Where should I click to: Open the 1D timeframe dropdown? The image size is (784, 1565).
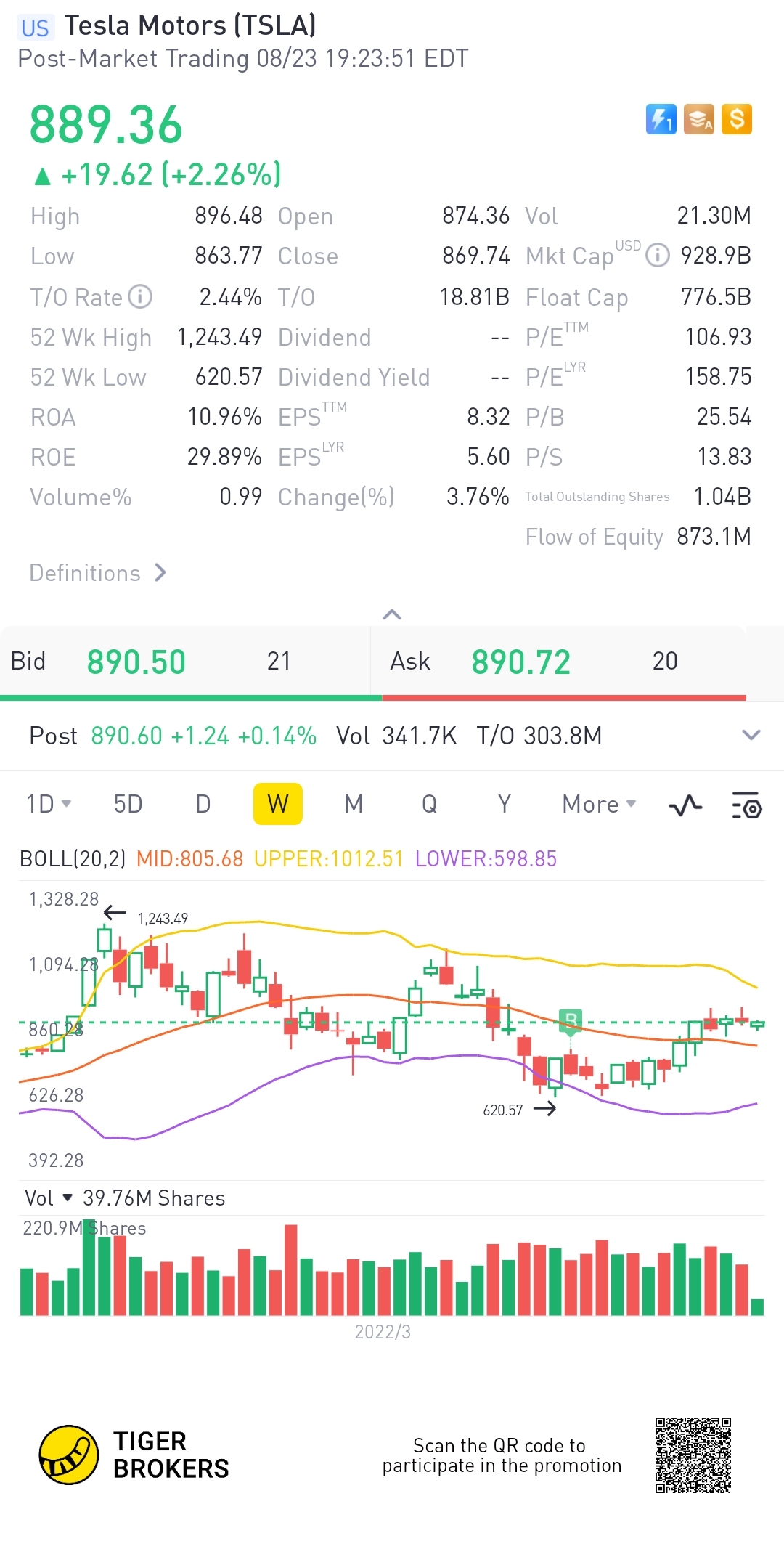point(49,804)
